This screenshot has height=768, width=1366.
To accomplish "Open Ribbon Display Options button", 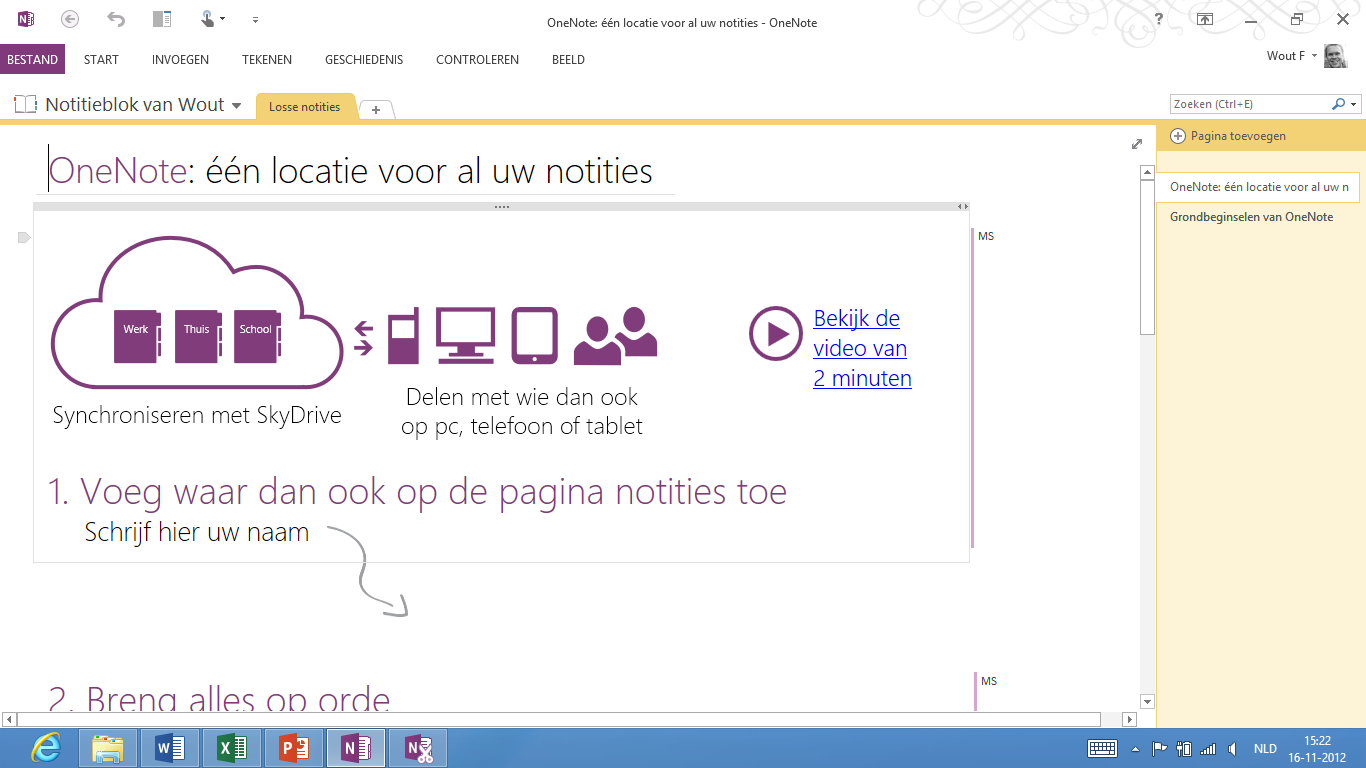I will [1205, 19].
